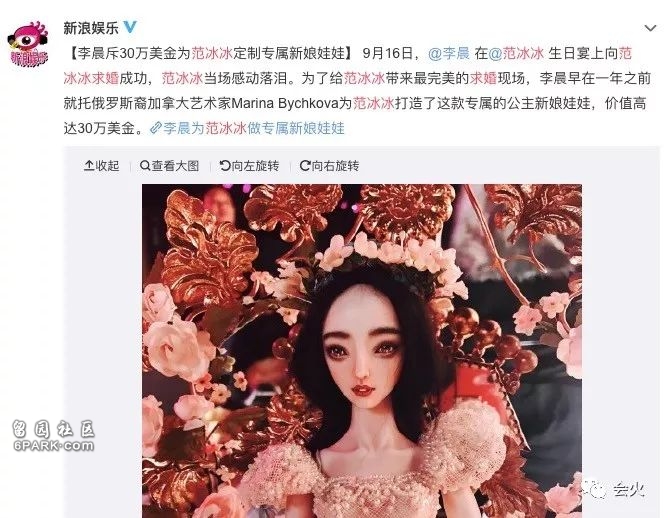This screenshot has height=518, width=666.
Task: Click the clockwise rotate arrow icon
Action: click(x=305, y=166)
